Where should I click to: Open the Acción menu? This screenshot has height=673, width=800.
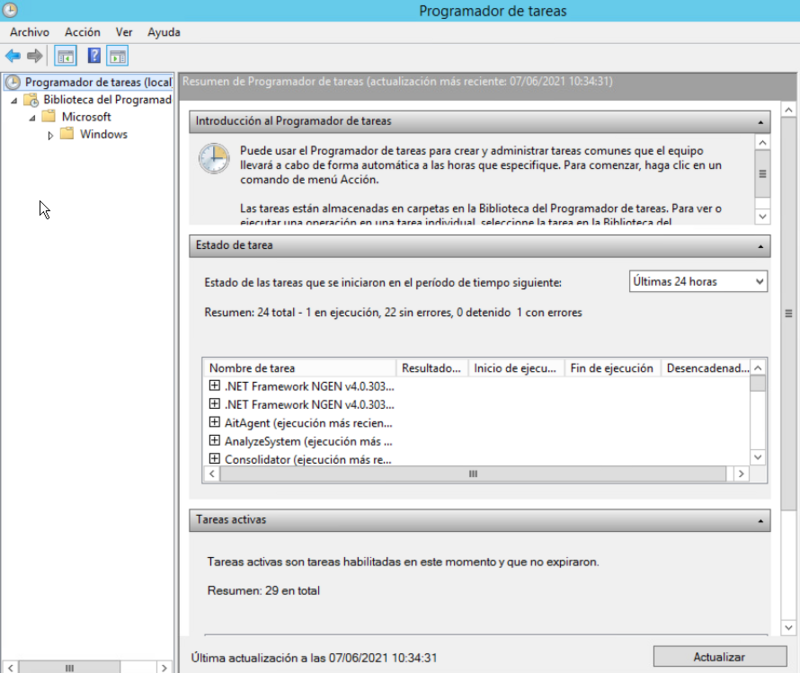pos(82,32)
